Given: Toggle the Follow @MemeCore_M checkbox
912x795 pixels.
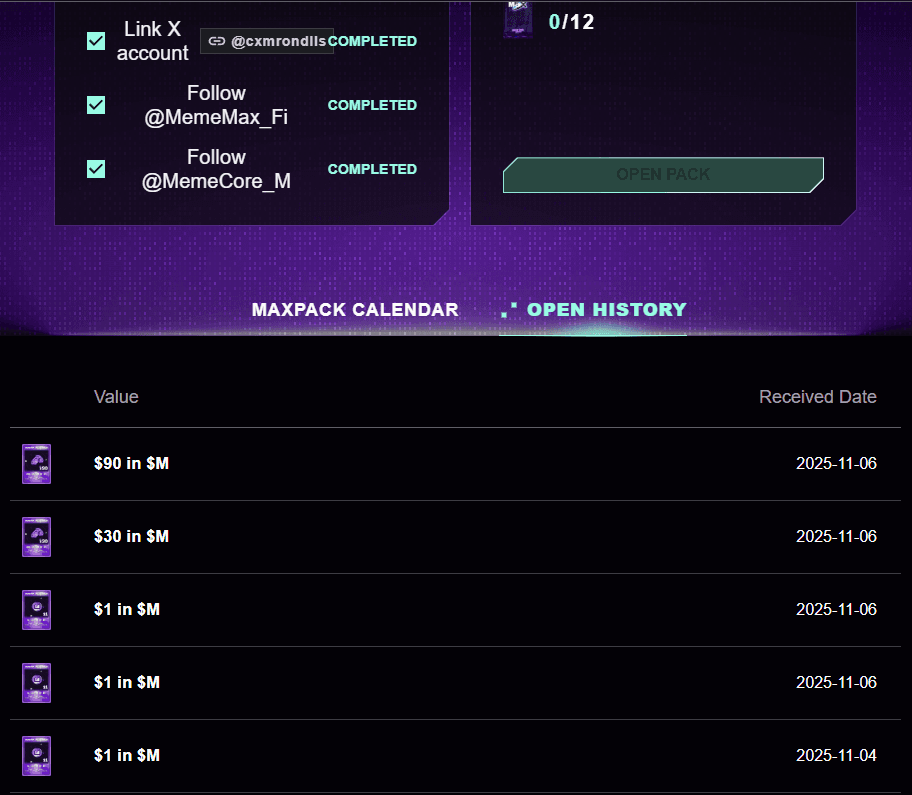Looking at the screenshot, I should (96, 169).
